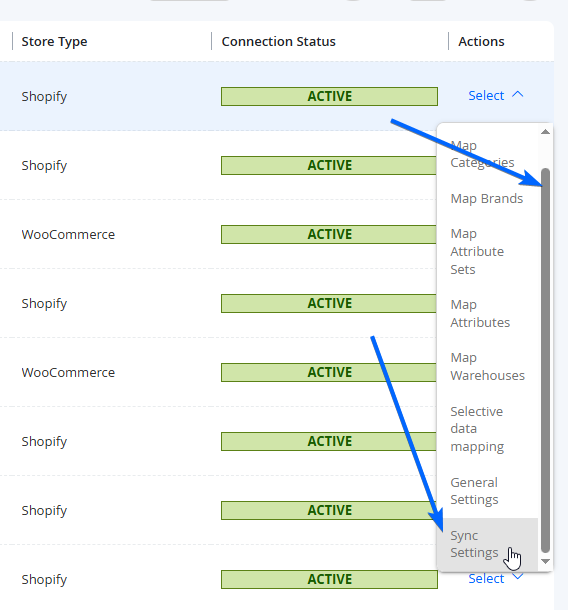Click the up chevron next to Select

[x=517, y=95]
